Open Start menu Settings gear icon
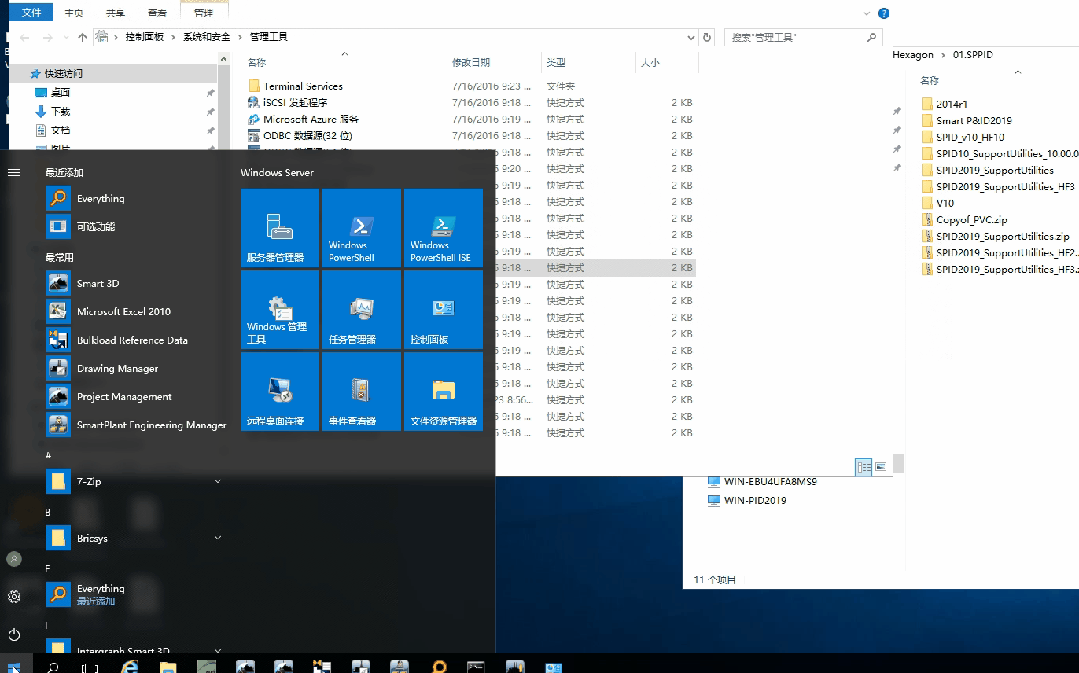This screenshot has width=1079, height=673. (x=14, y=597)
